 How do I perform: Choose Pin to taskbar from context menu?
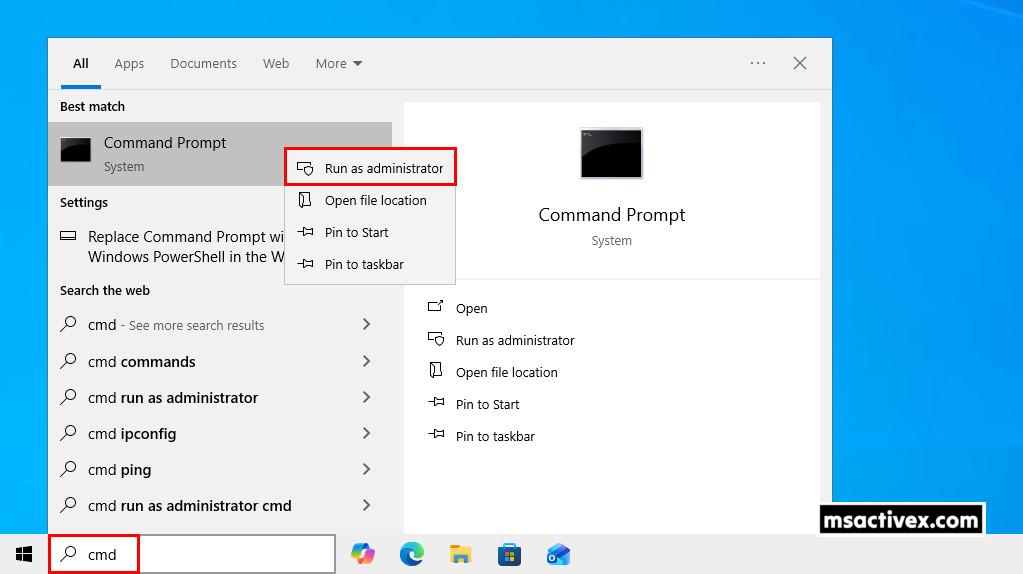click(364, 264)
